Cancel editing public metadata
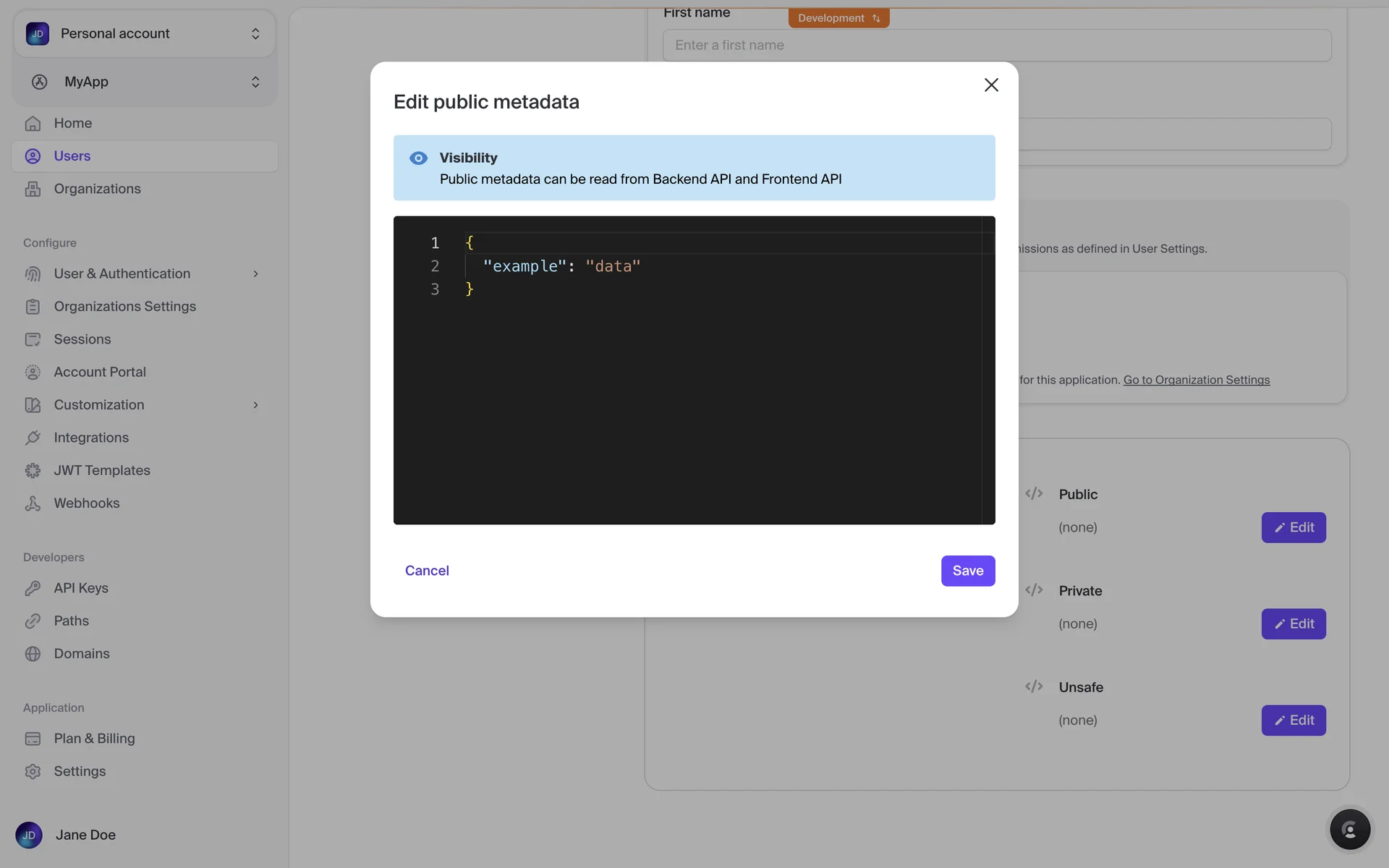Viewport: 1389px width, 868px height. click(427, 571)
